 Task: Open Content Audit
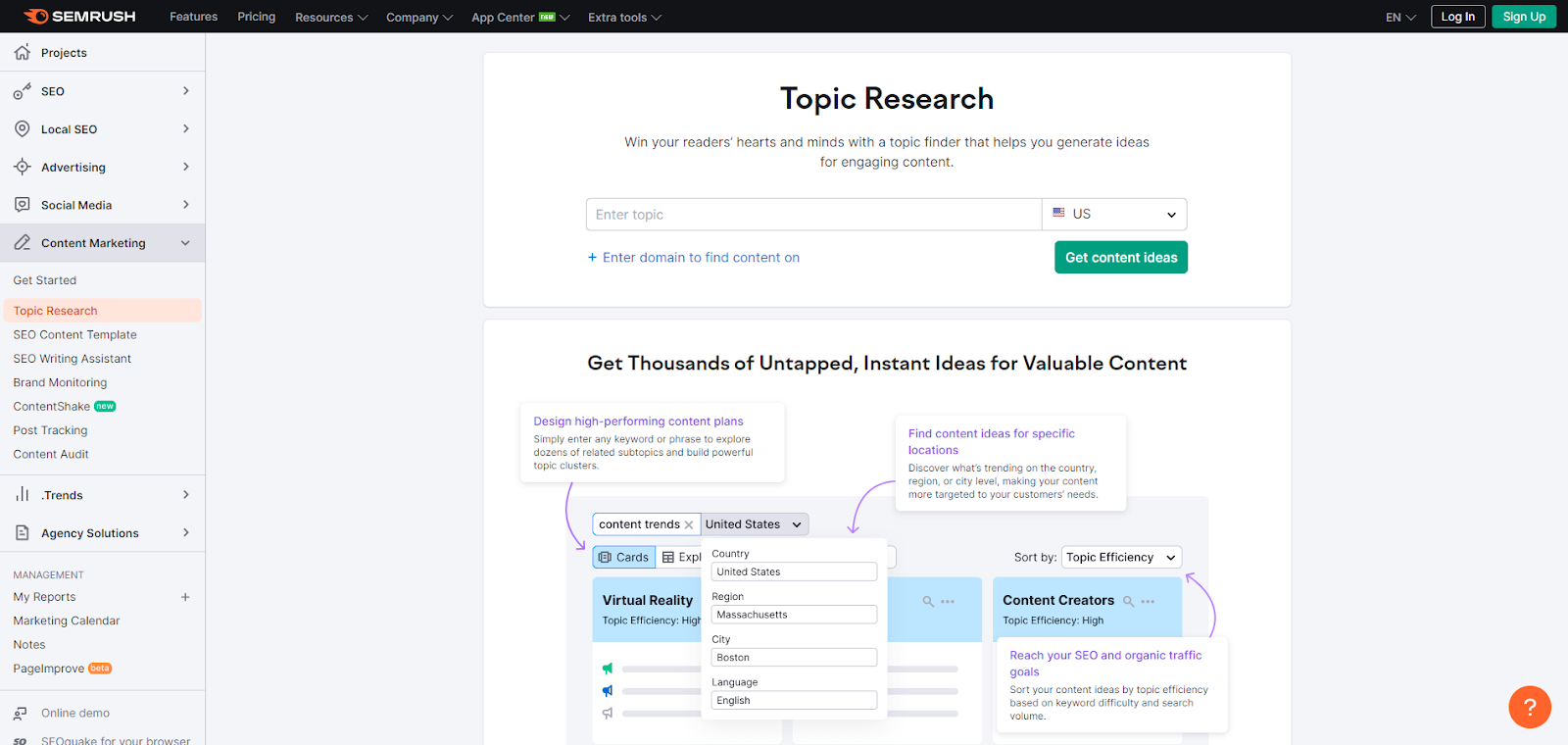click(51, 454)
